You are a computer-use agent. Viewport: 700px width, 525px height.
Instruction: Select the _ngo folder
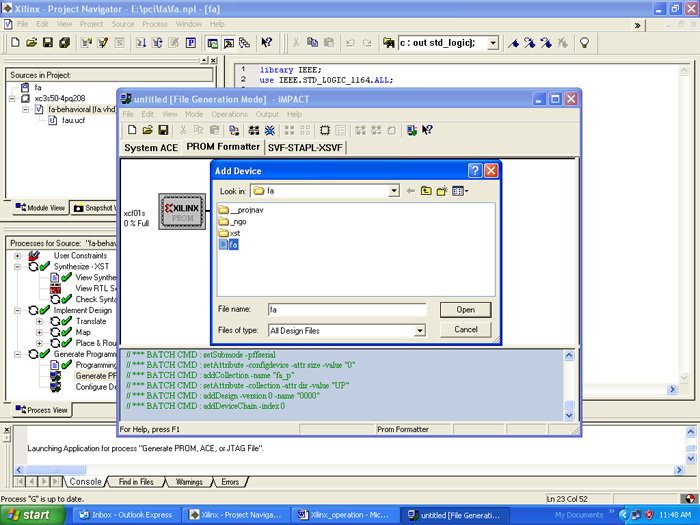233,221
